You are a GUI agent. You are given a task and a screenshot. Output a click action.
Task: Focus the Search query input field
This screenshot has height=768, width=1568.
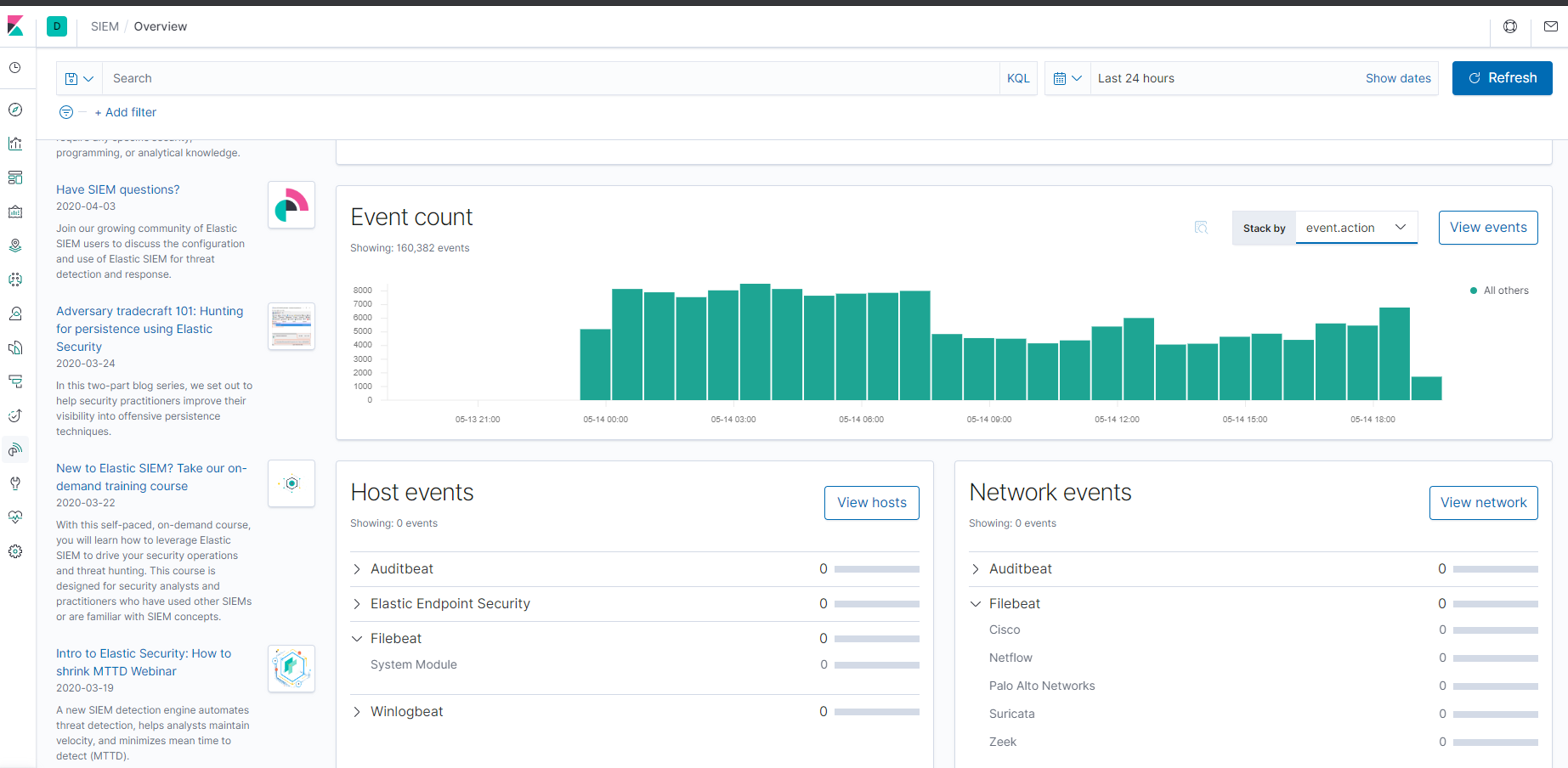point(551,78)
